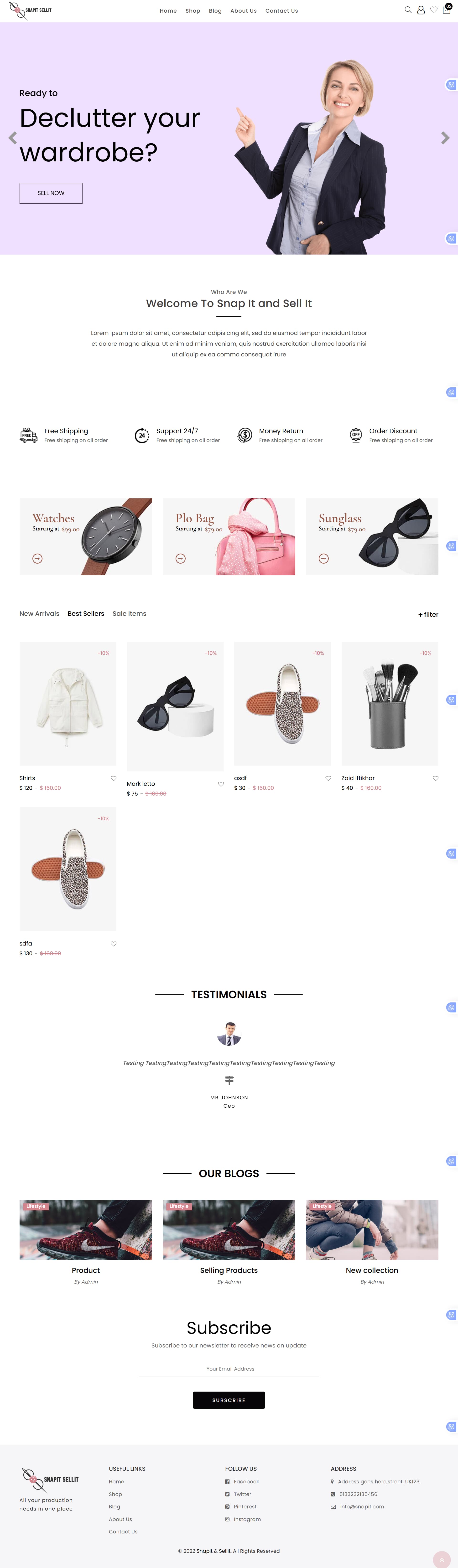Toggle wishlist heart for Shirts product
This screenshot has width=458, height=1568.
tap(113, 778)
